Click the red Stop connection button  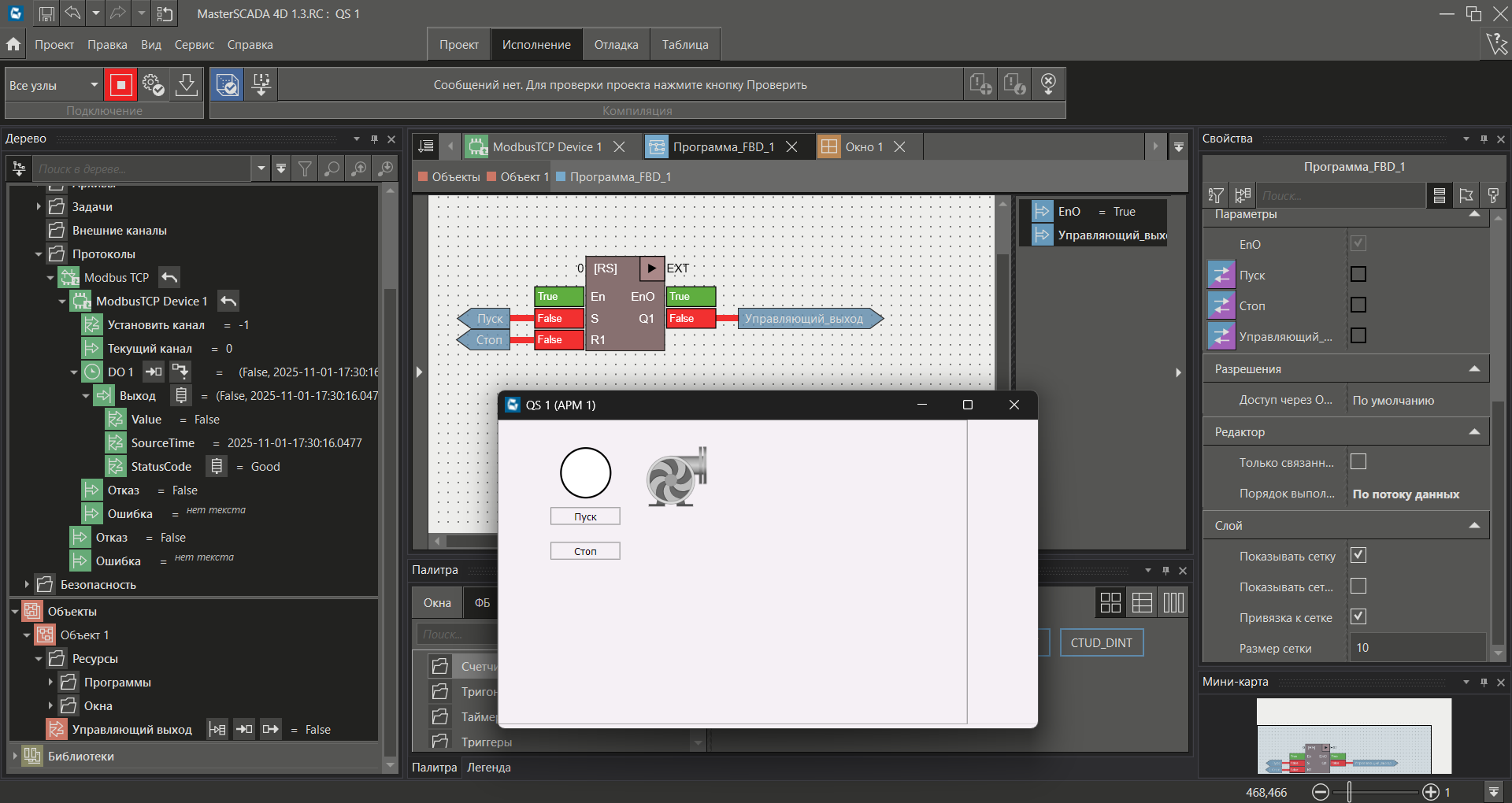(x=121, y=84)
